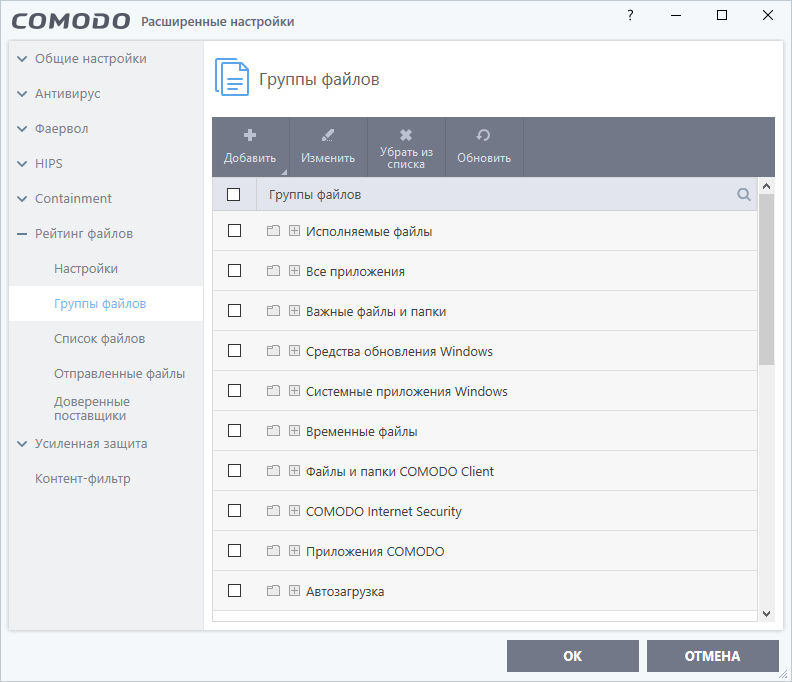Viewport: 792px width, 682px height.
Task: Click folder icon of Автозагрузка
Action: coord(273,591)
